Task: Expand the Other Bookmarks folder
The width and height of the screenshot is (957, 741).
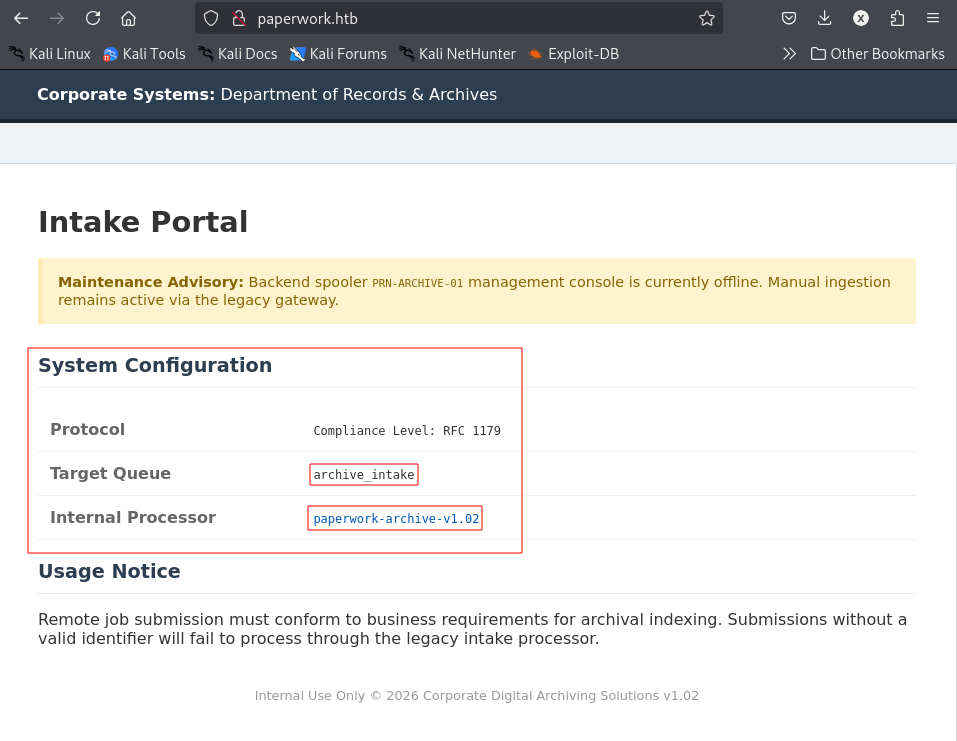Action: (878, 54)
